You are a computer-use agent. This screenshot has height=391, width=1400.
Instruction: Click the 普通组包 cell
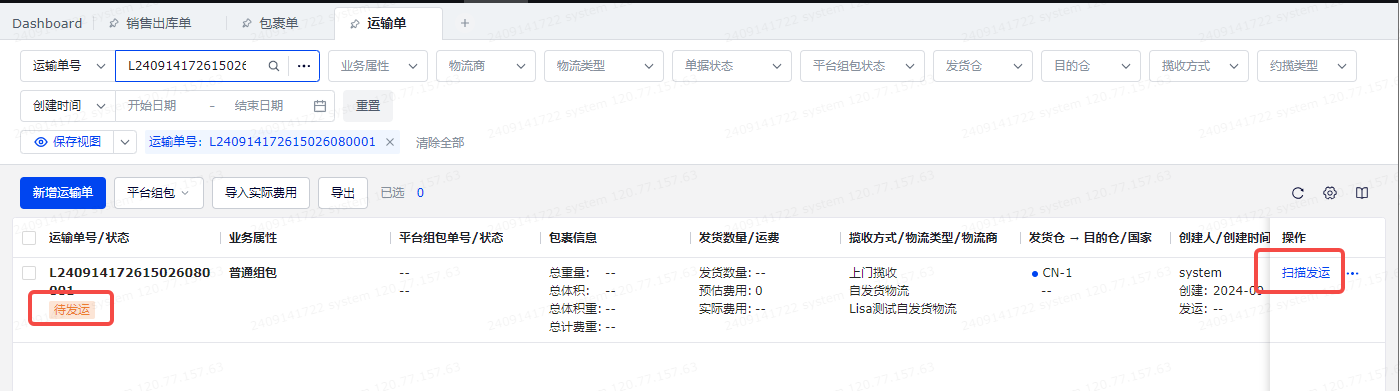click(x=253, y=272)
